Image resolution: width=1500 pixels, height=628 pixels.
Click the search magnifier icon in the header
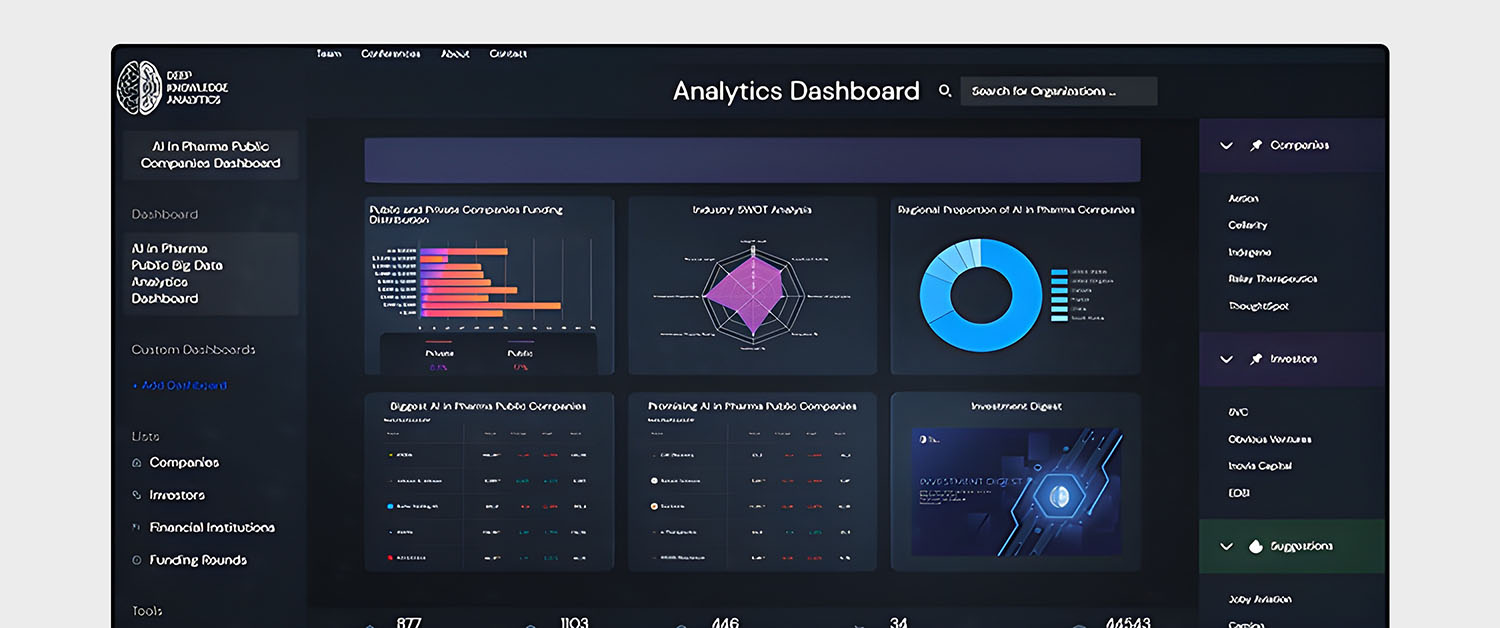click(x=945, y=91)
